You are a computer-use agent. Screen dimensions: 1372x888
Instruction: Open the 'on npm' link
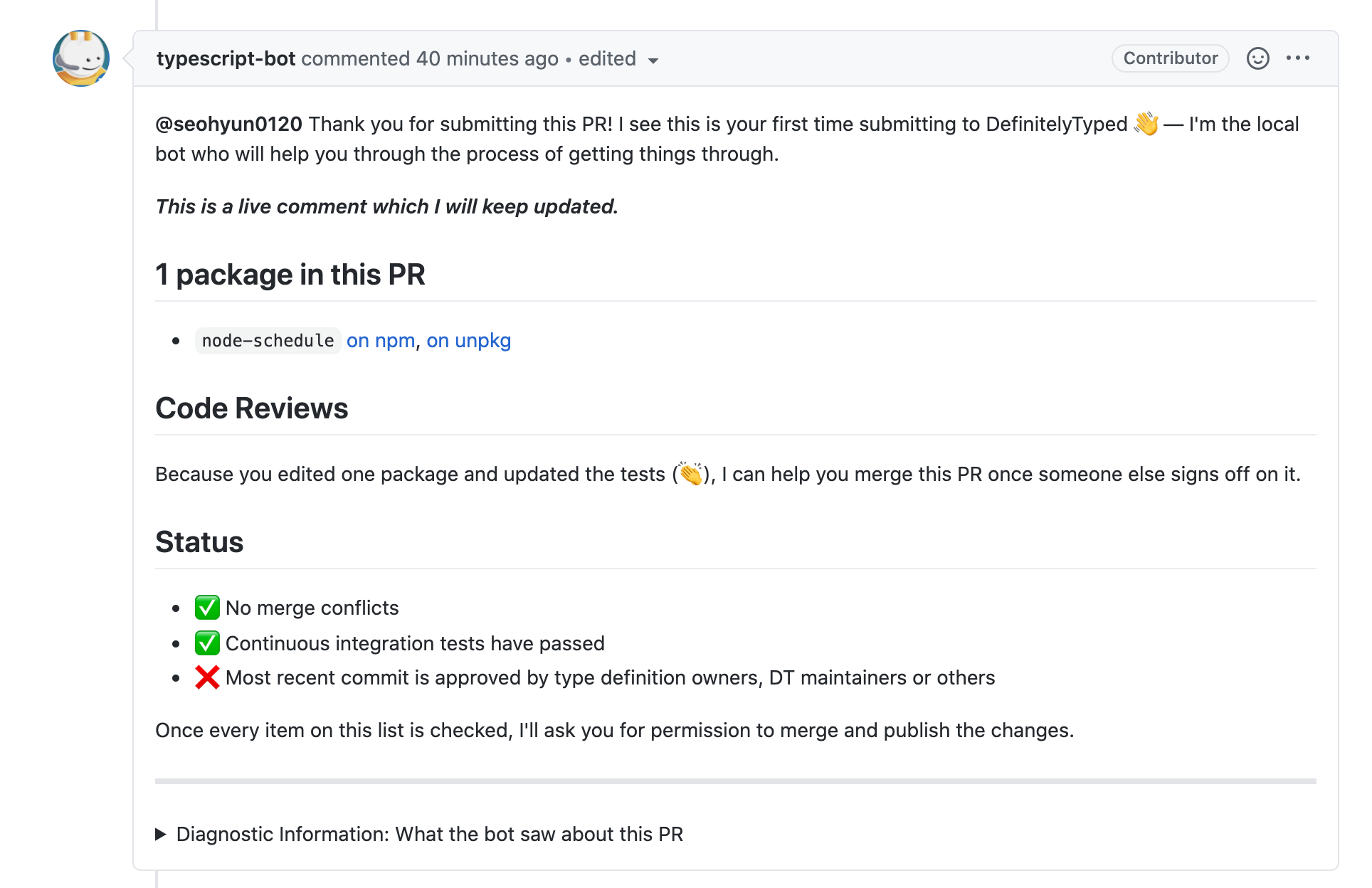(x=381, y=341)
